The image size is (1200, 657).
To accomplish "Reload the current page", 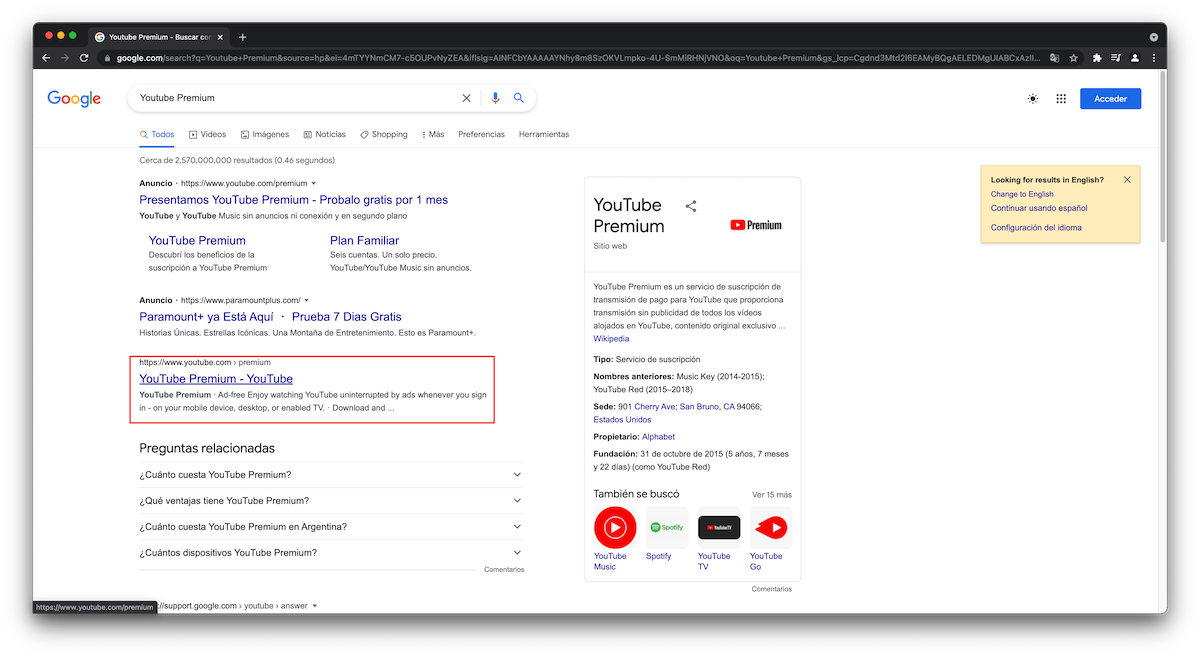I will pyautogui.click(x=84, y=58).
